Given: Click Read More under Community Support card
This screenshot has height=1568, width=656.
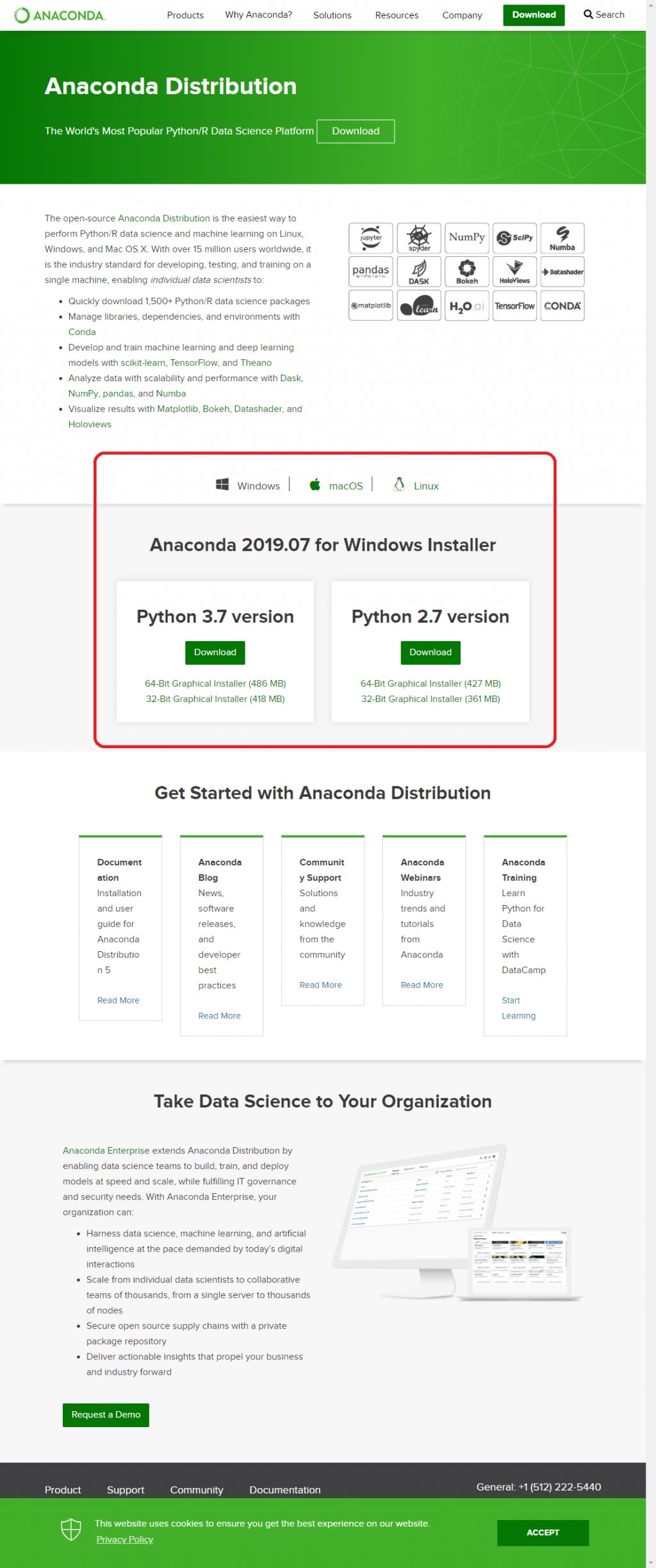Looking at the screenshot, I should click(x=320, y=985).
